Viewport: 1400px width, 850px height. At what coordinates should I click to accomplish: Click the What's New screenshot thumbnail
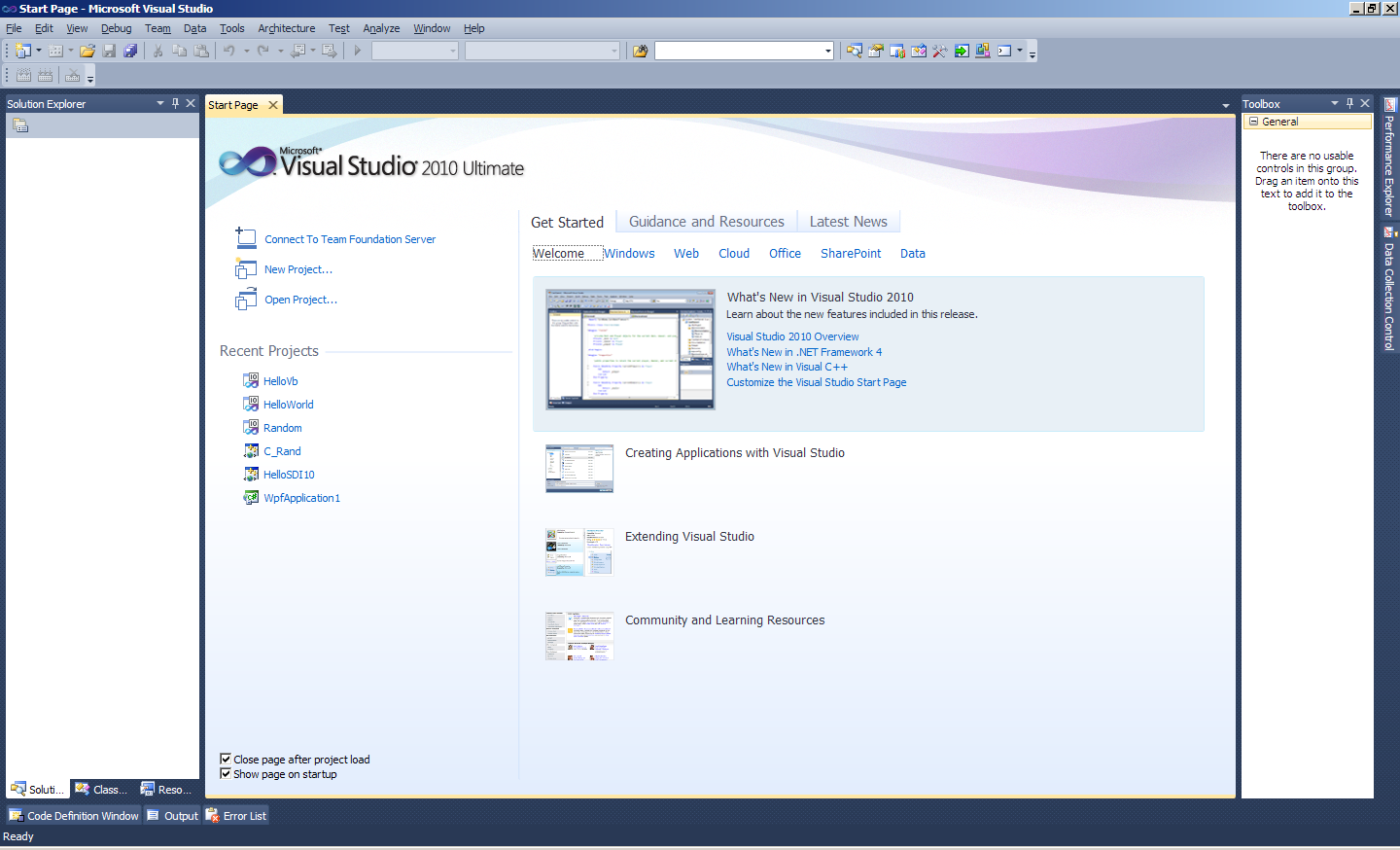pos(630,348)
